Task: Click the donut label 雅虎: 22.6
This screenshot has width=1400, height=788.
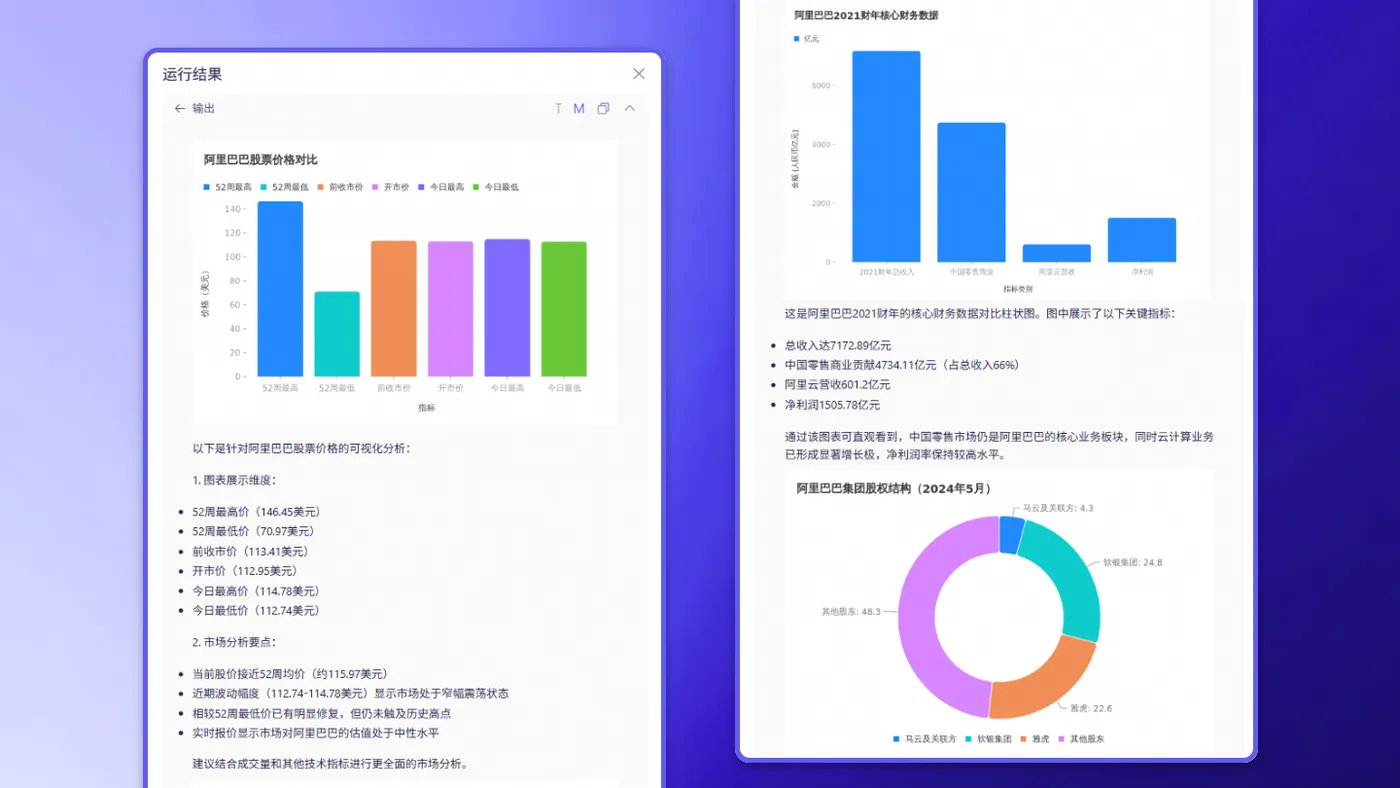Action: 1091,708
